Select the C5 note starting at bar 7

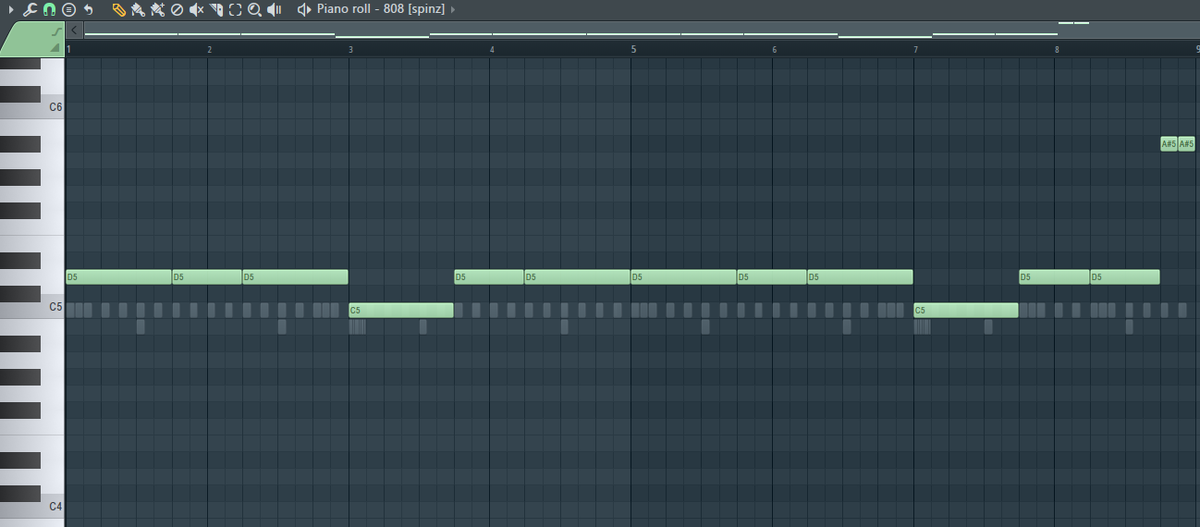[966, 310]
